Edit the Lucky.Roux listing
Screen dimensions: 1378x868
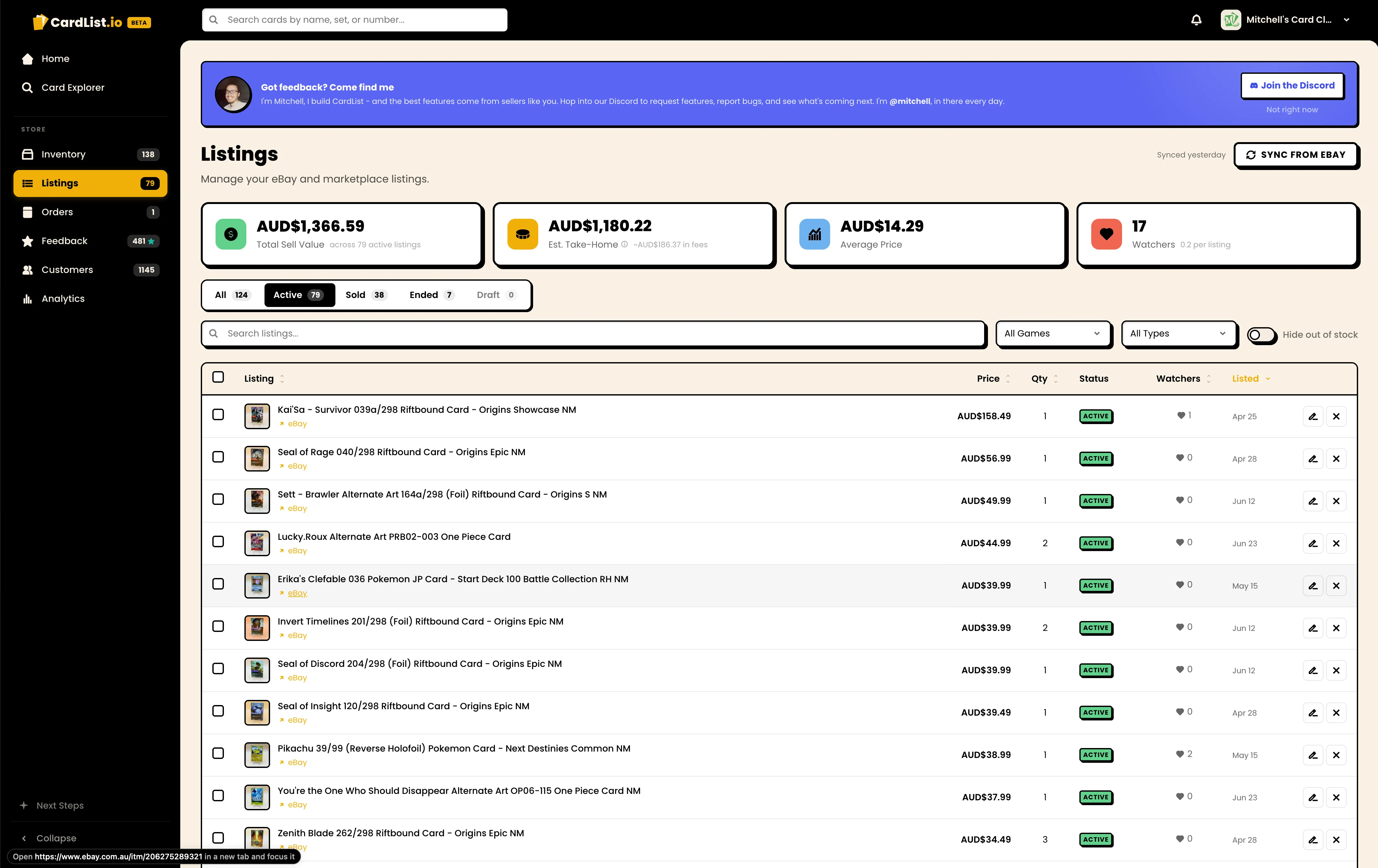coord(1313,544)
